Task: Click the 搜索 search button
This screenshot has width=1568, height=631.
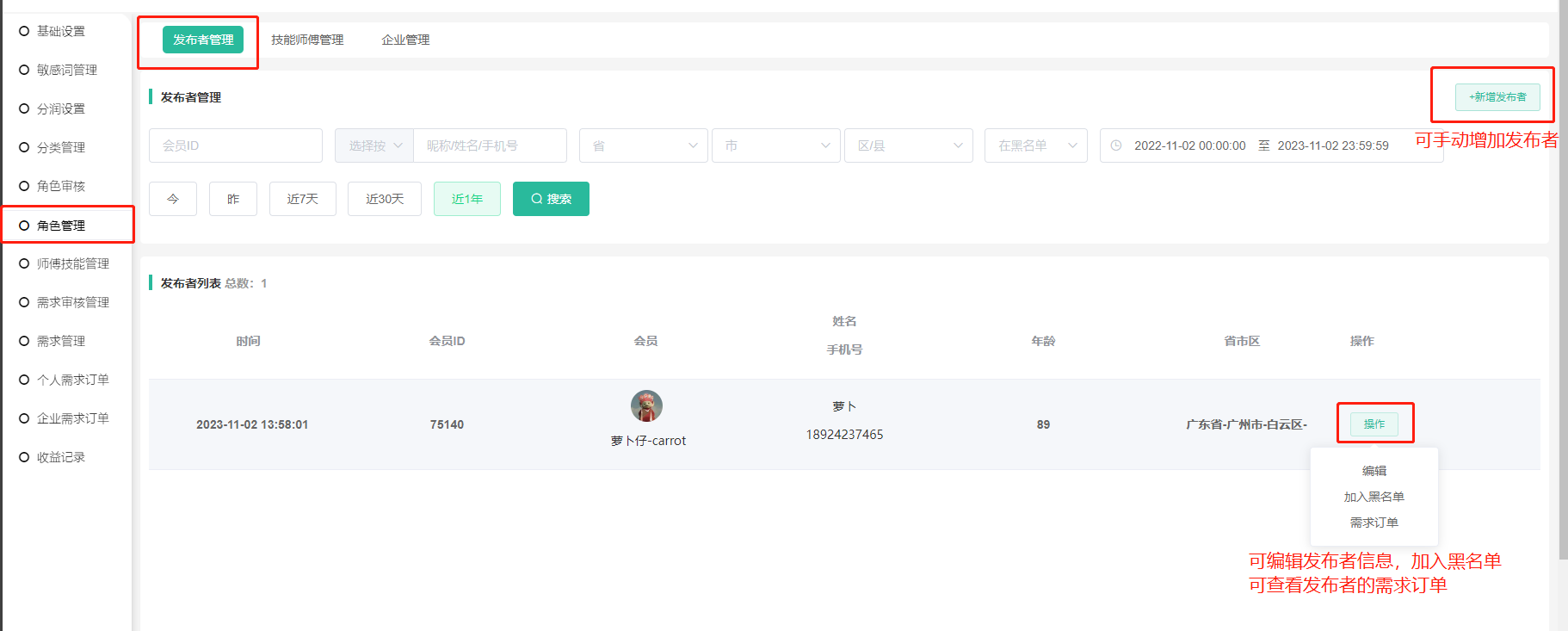Action: pos(551,199)
